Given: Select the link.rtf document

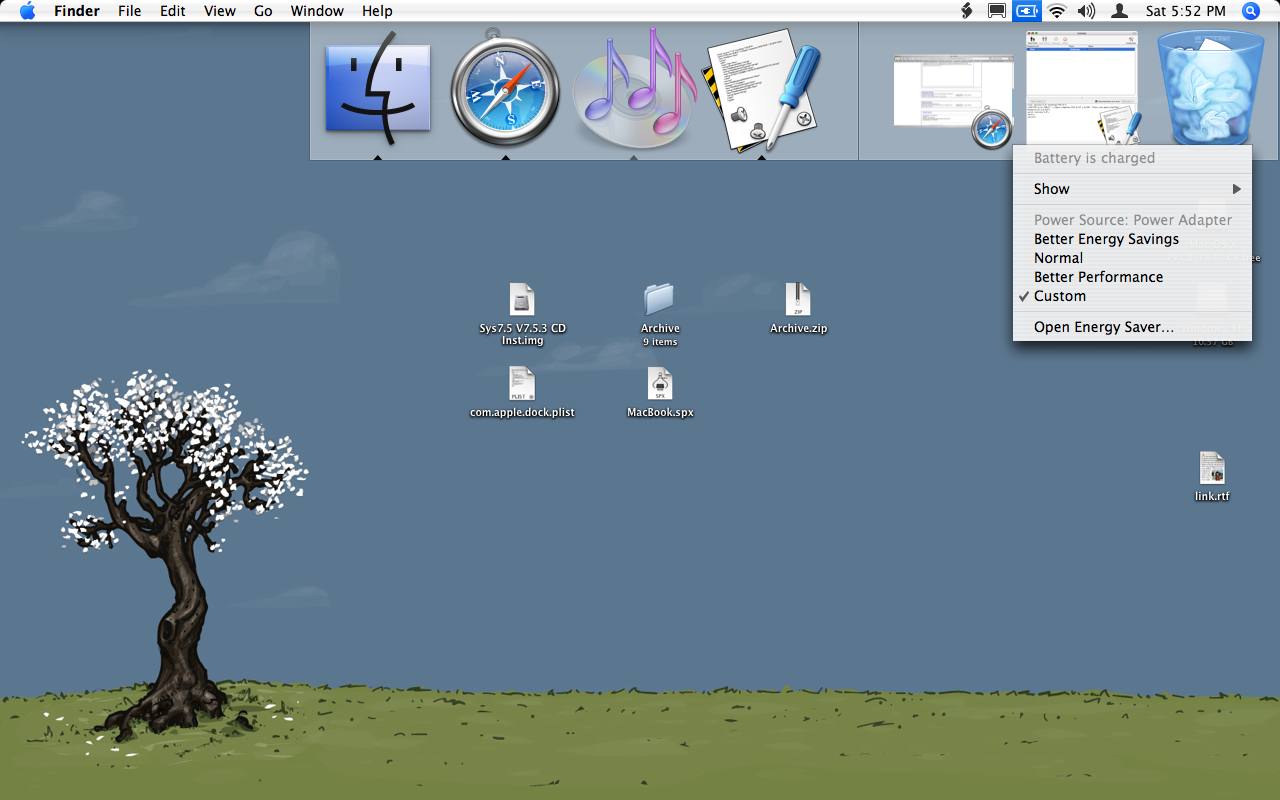Looking at the screenshot, I should (1212, 476).
